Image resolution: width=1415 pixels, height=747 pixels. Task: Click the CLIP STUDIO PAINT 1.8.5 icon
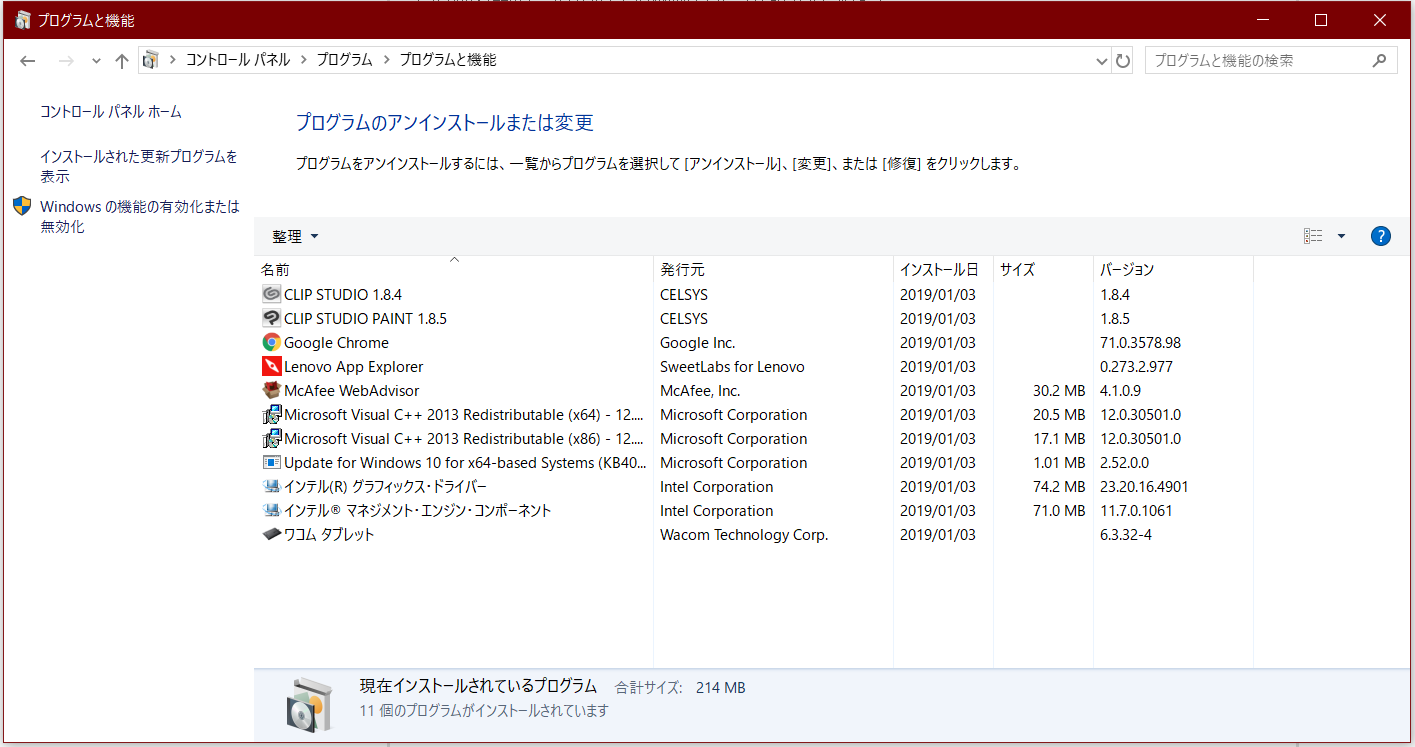pos(271,318)
